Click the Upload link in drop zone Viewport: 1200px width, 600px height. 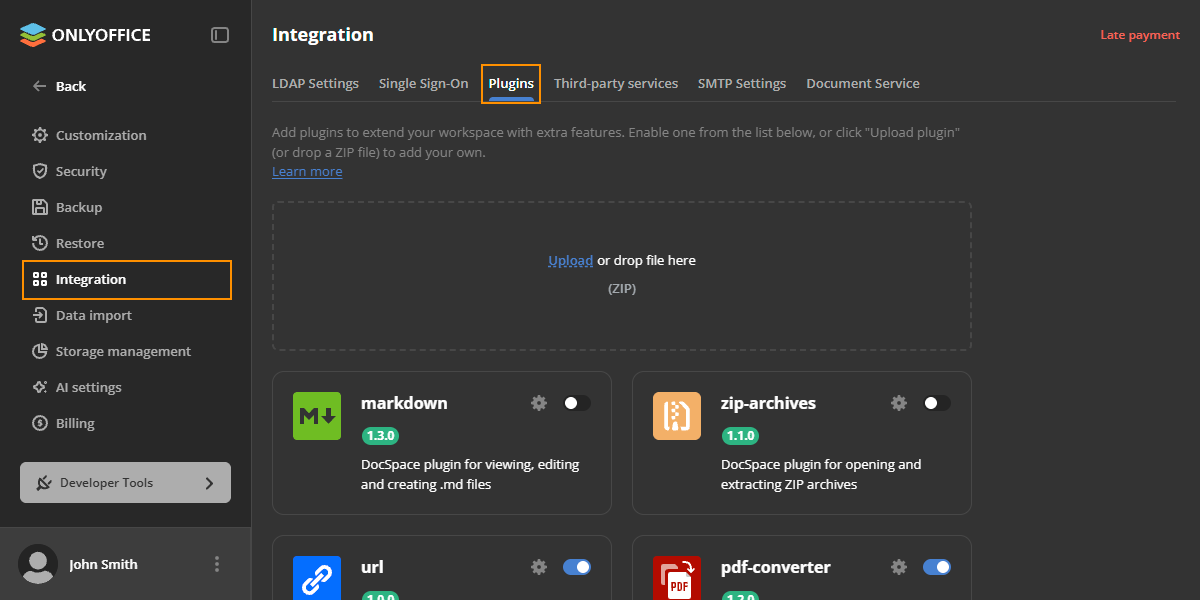570,260
